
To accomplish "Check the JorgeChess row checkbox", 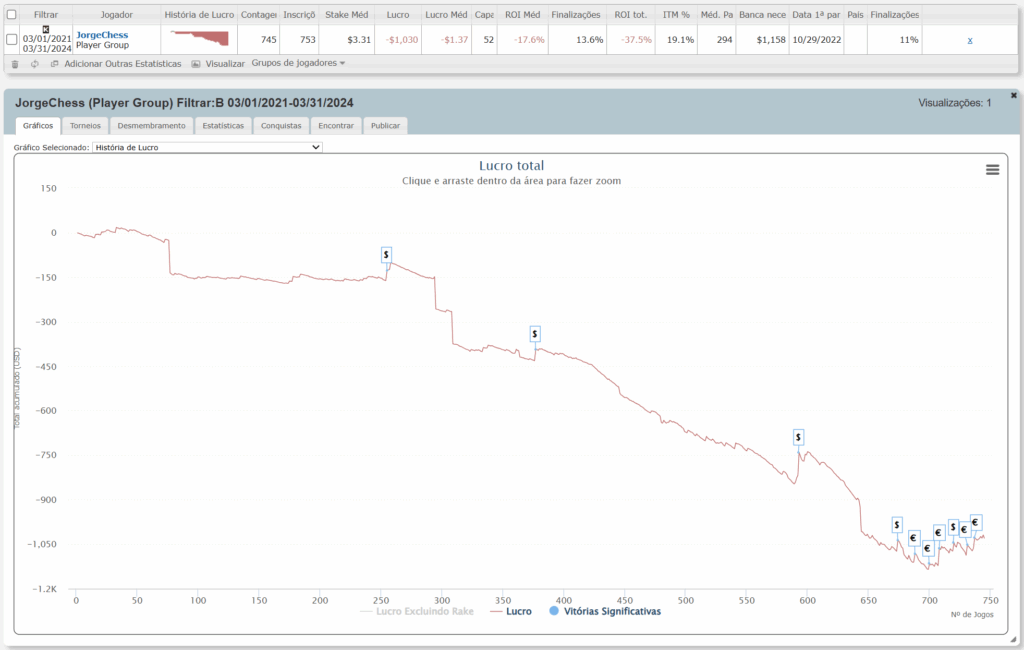I will (12, 39).
